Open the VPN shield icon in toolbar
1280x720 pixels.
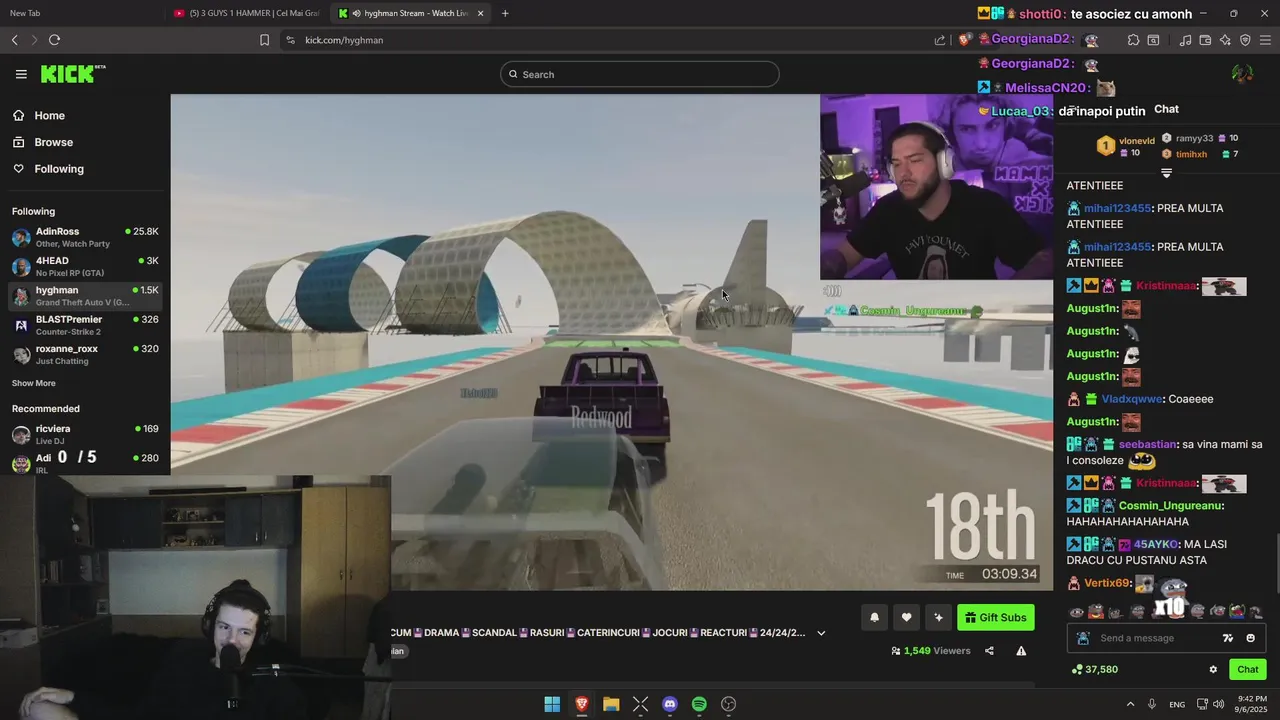pyautogui.click(x=1245, y=40)
